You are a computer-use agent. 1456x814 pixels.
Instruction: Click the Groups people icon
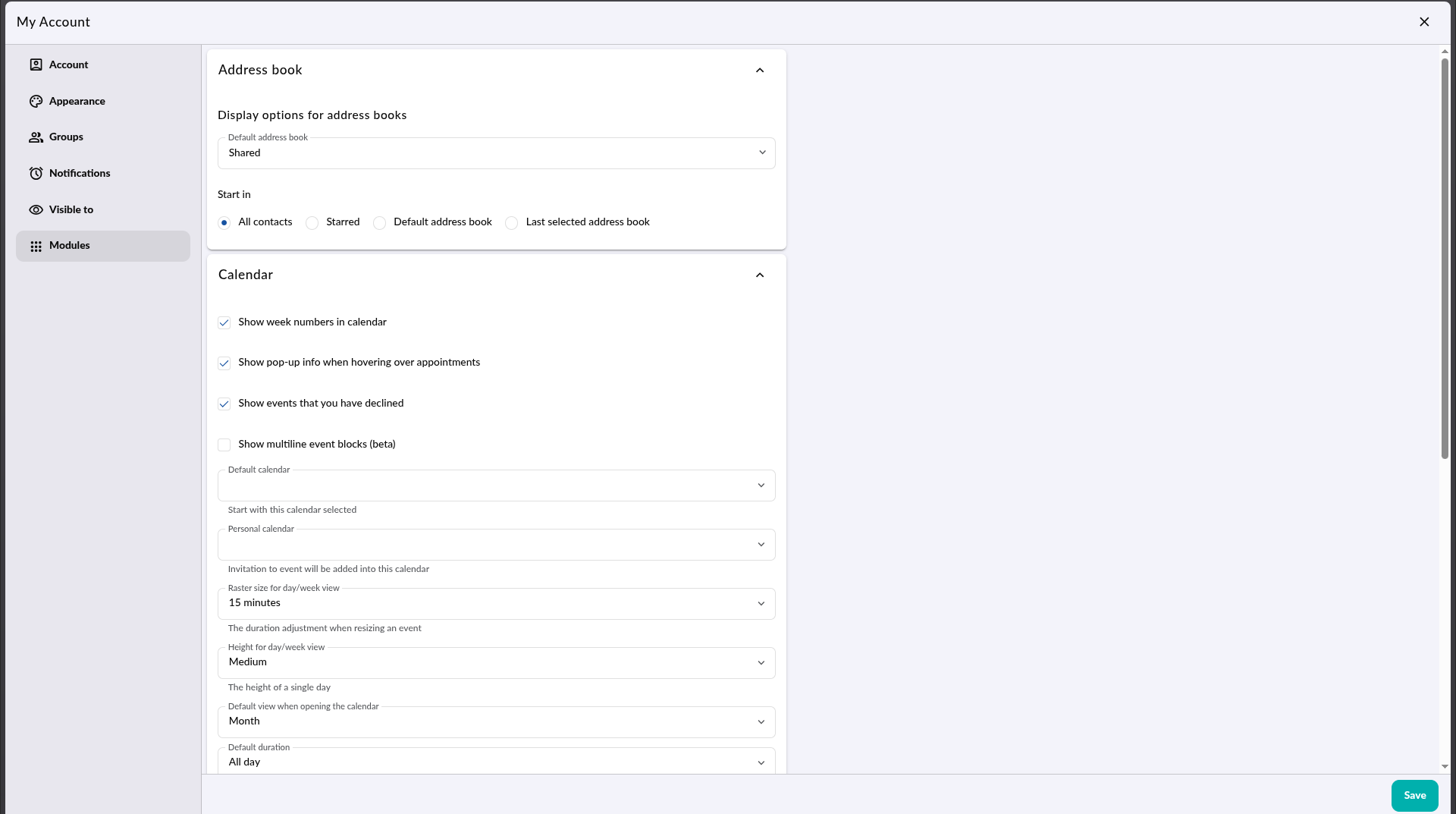click(x=36, y=137)
